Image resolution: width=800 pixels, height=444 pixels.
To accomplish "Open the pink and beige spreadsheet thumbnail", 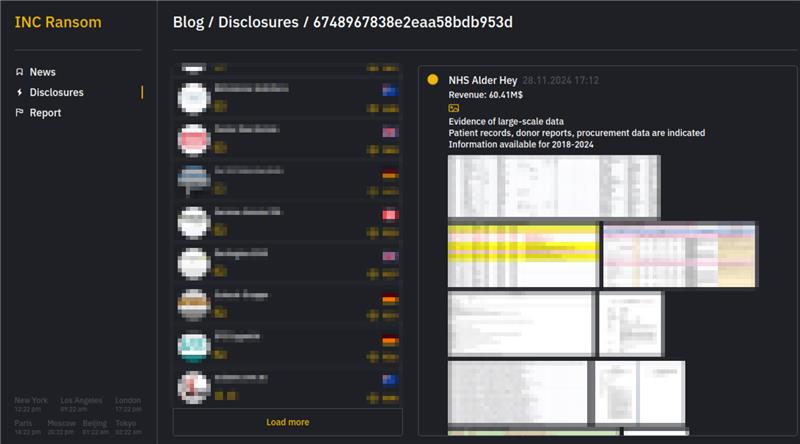I will [679, 255].
